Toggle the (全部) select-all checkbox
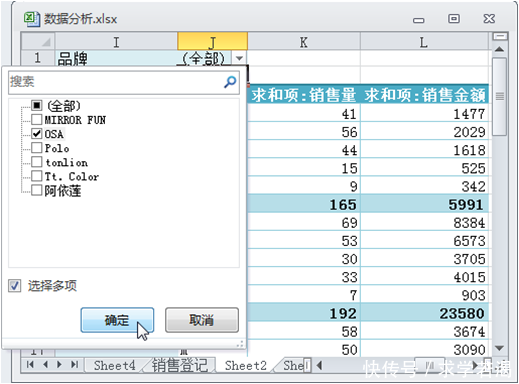This screenshot has width=519, height=384. 37,106
